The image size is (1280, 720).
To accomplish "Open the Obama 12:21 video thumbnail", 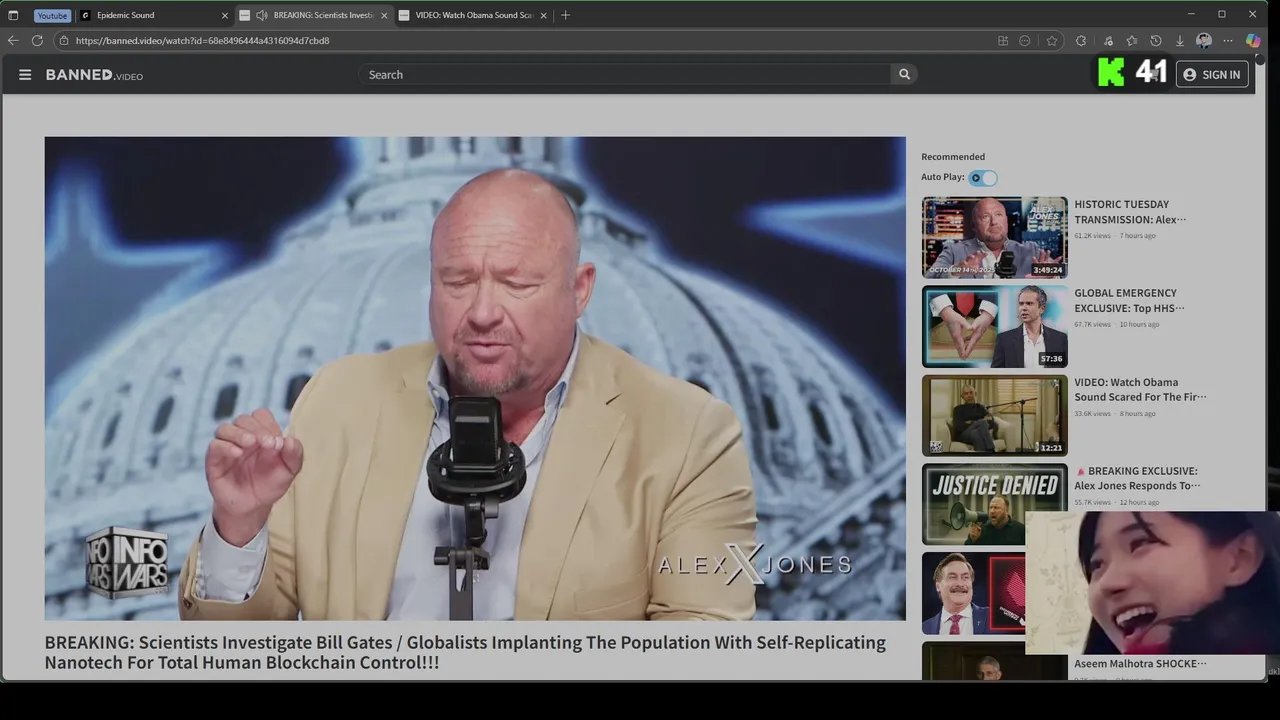I will pos(994,415).
